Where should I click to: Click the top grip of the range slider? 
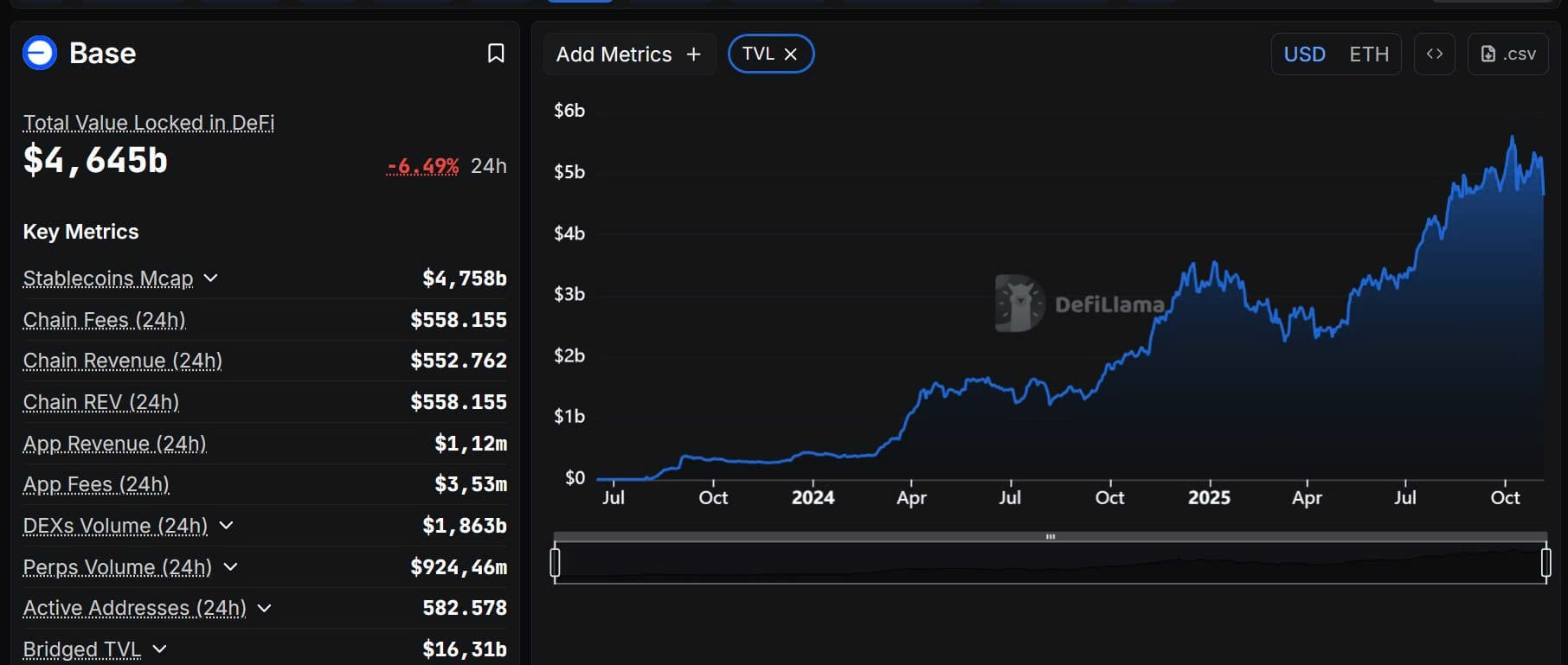click(1051, 537)
